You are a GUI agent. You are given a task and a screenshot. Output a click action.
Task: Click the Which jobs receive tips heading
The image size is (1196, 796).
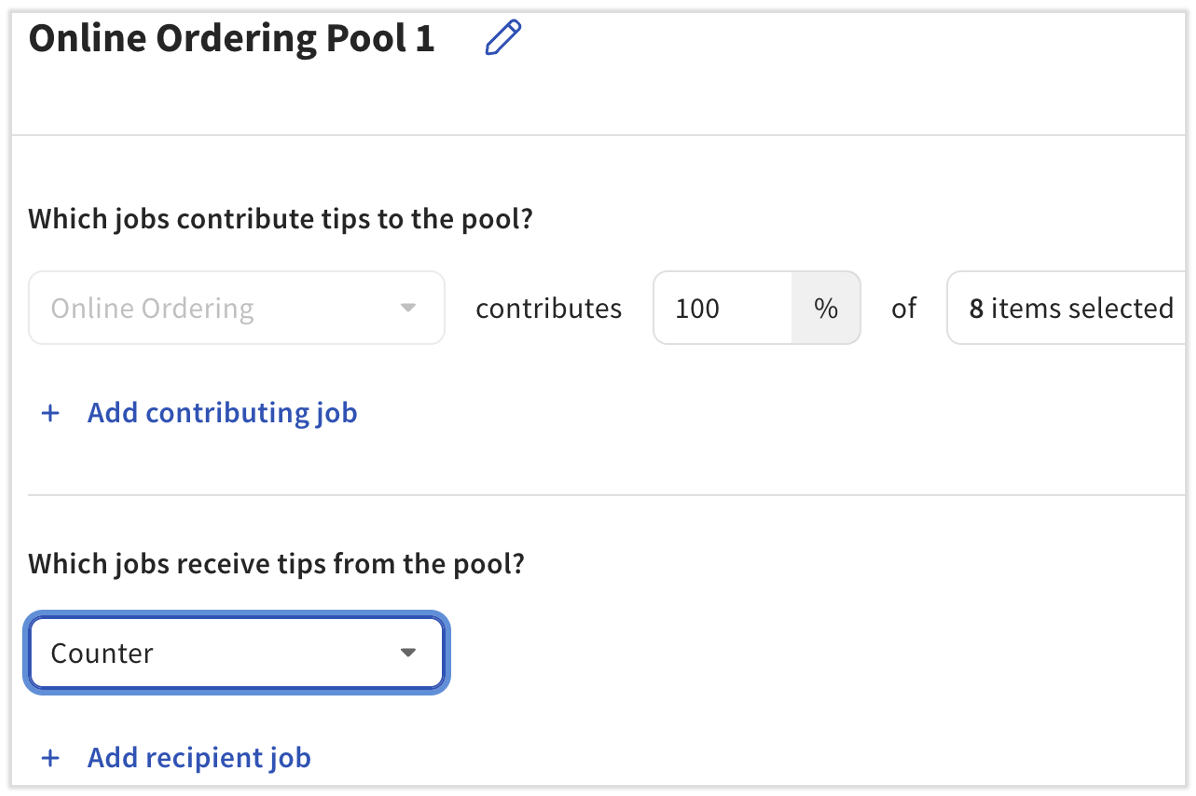point(276,564)
